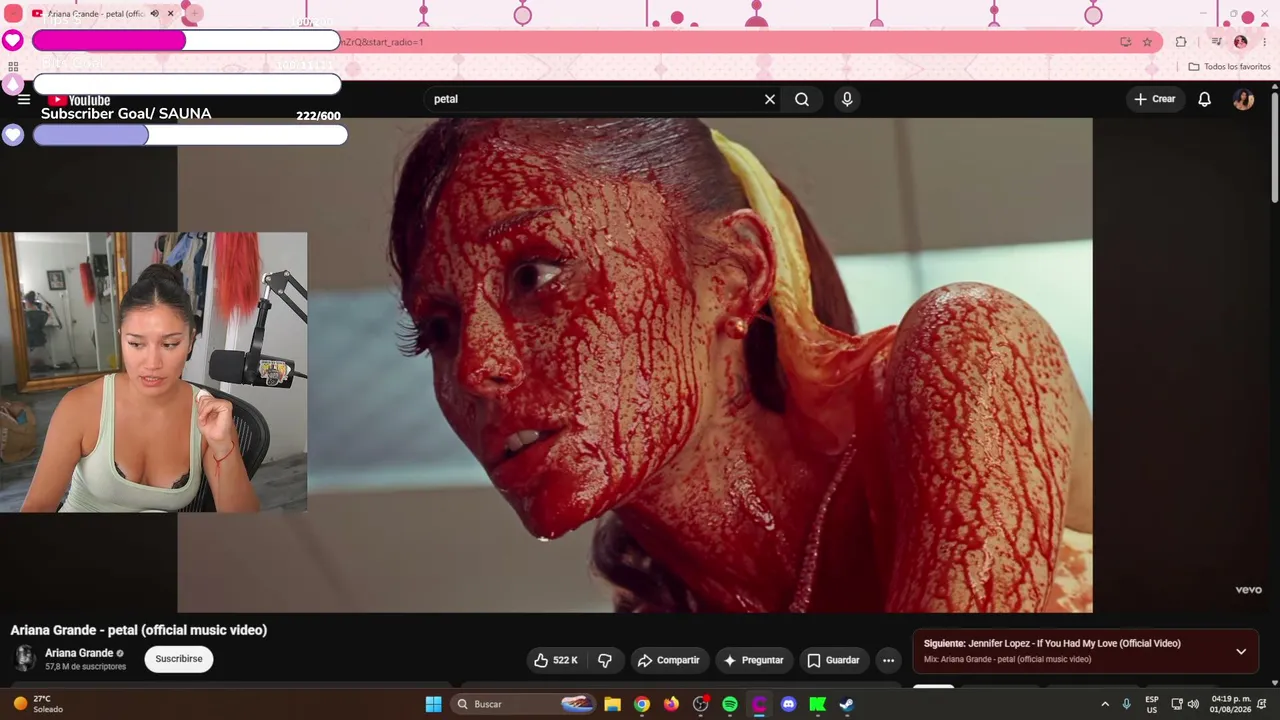
Task: Go to YouTube home via the logo
Action: (79, 99)
